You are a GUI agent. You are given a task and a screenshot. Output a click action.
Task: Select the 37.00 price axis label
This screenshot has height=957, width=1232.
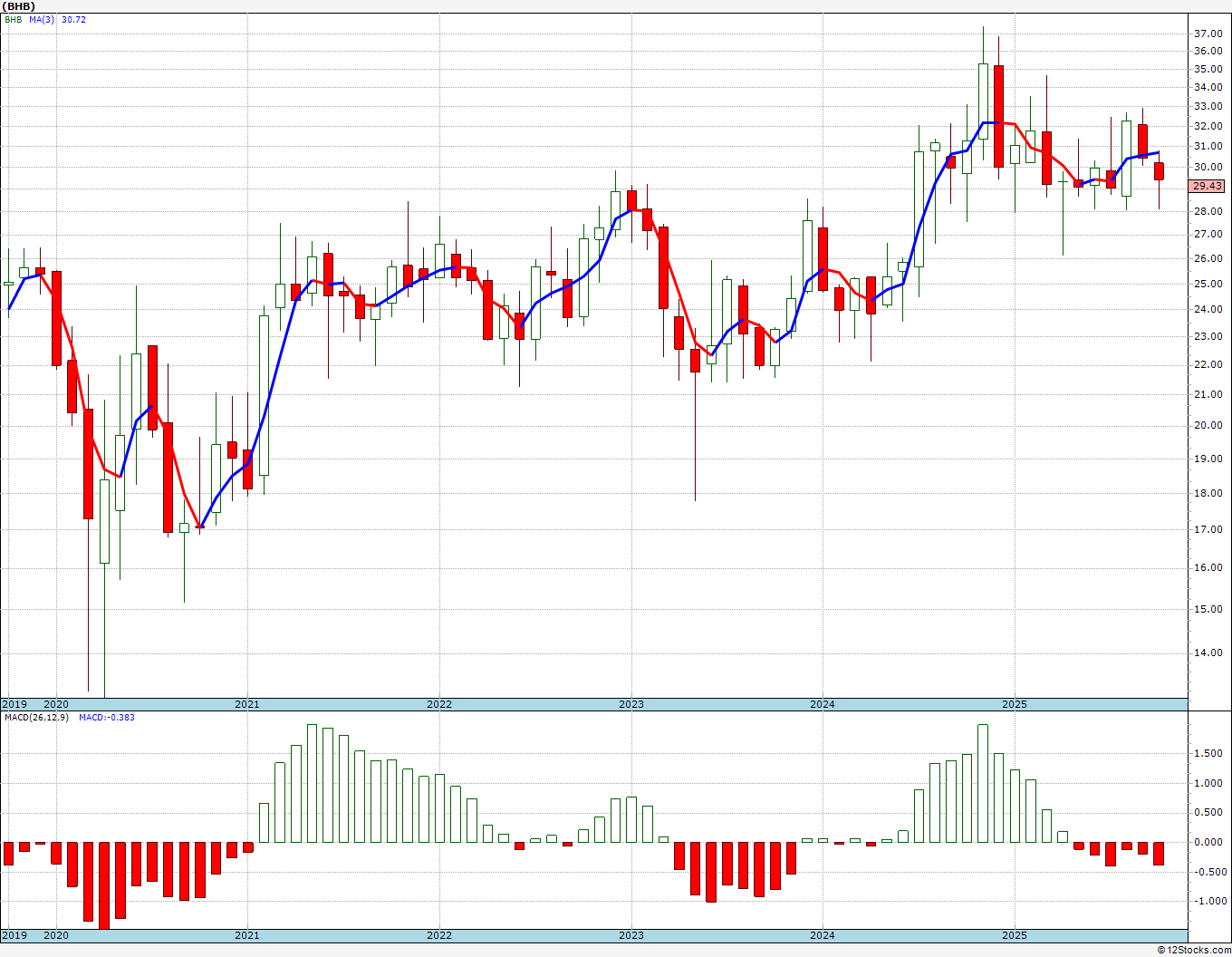coord(1208,34)
